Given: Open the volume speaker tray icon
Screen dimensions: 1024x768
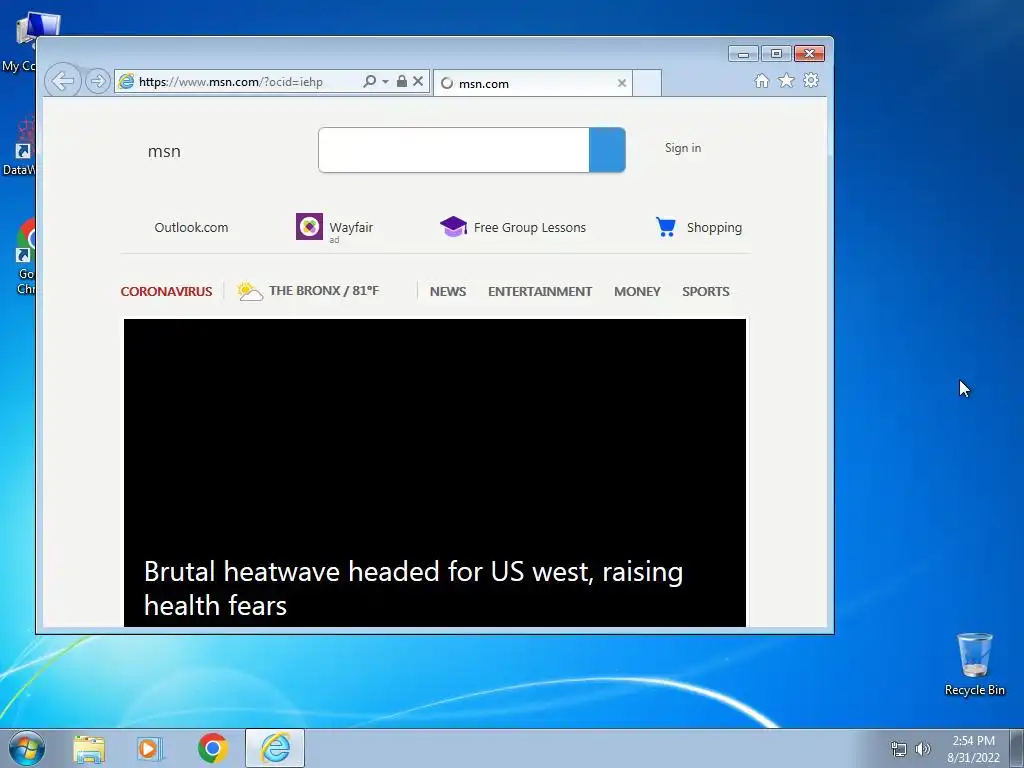Looking at the screenshot, I should (x=923, y=749).
